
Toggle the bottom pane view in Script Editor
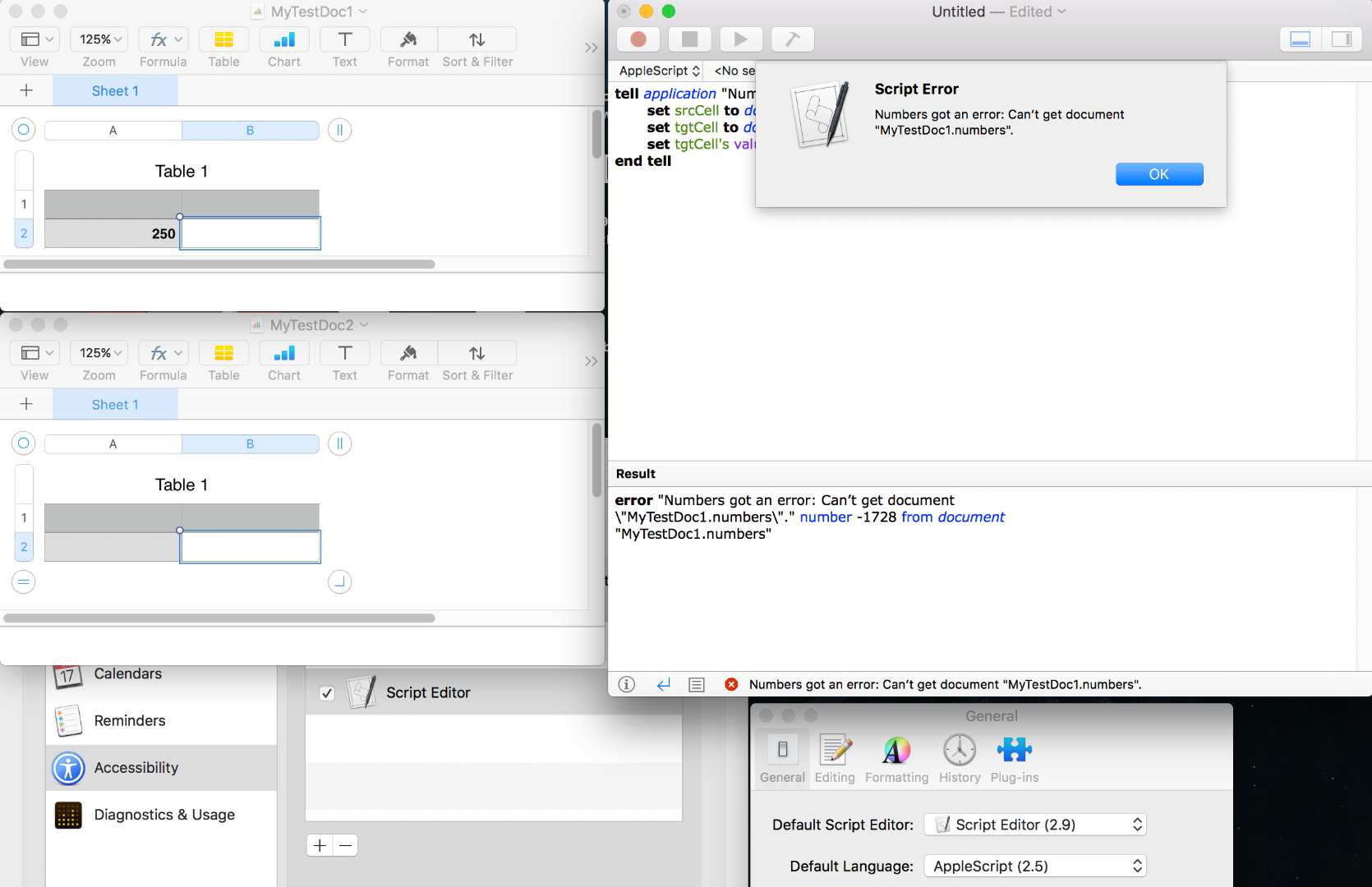tap(1301, 39)
